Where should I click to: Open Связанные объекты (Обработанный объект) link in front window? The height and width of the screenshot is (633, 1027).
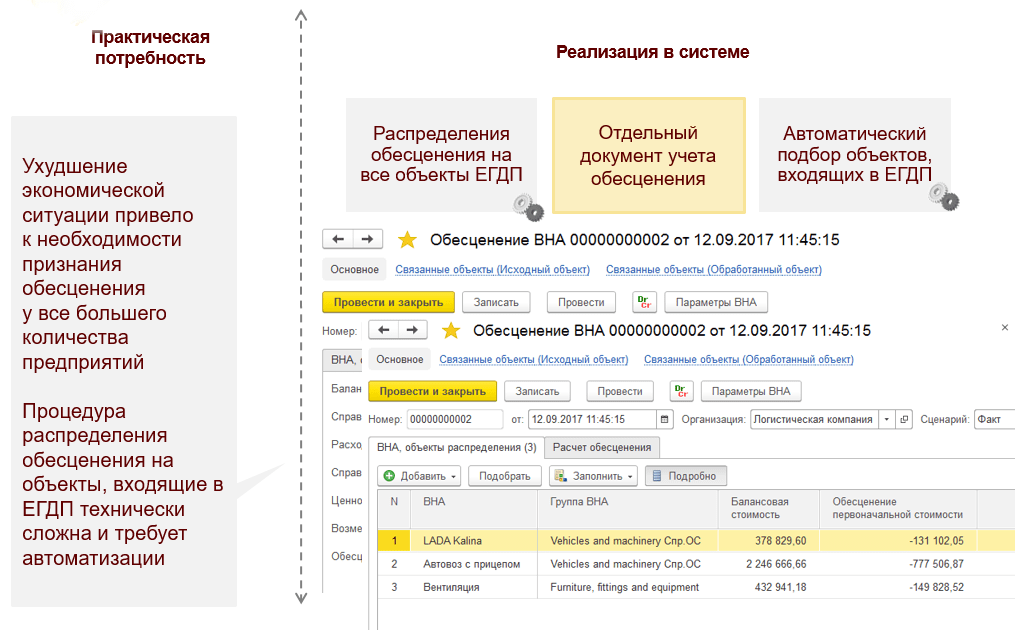(748, 360)
